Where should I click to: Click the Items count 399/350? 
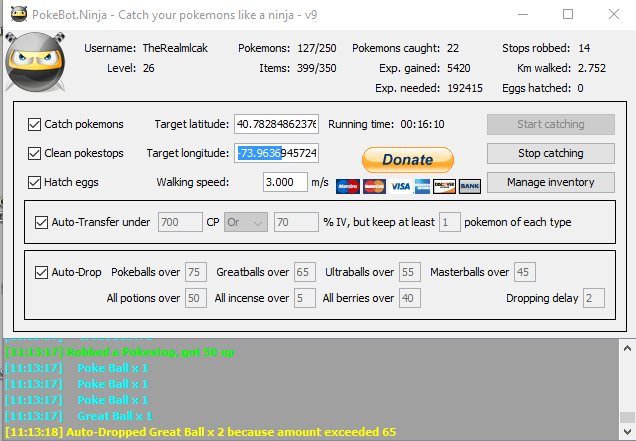317,68
